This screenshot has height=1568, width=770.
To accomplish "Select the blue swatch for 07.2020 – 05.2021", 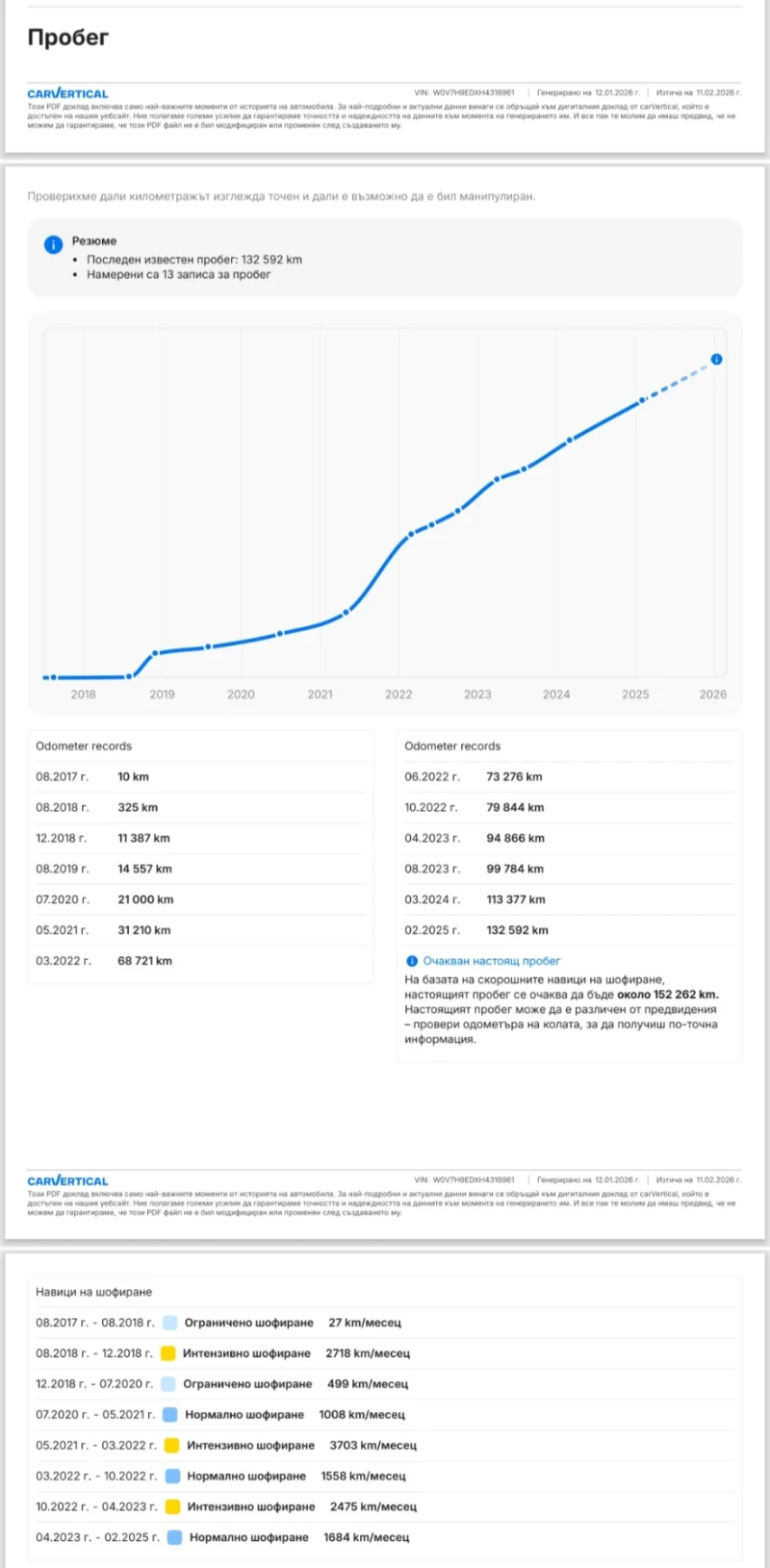I will tap(170, 1415).
